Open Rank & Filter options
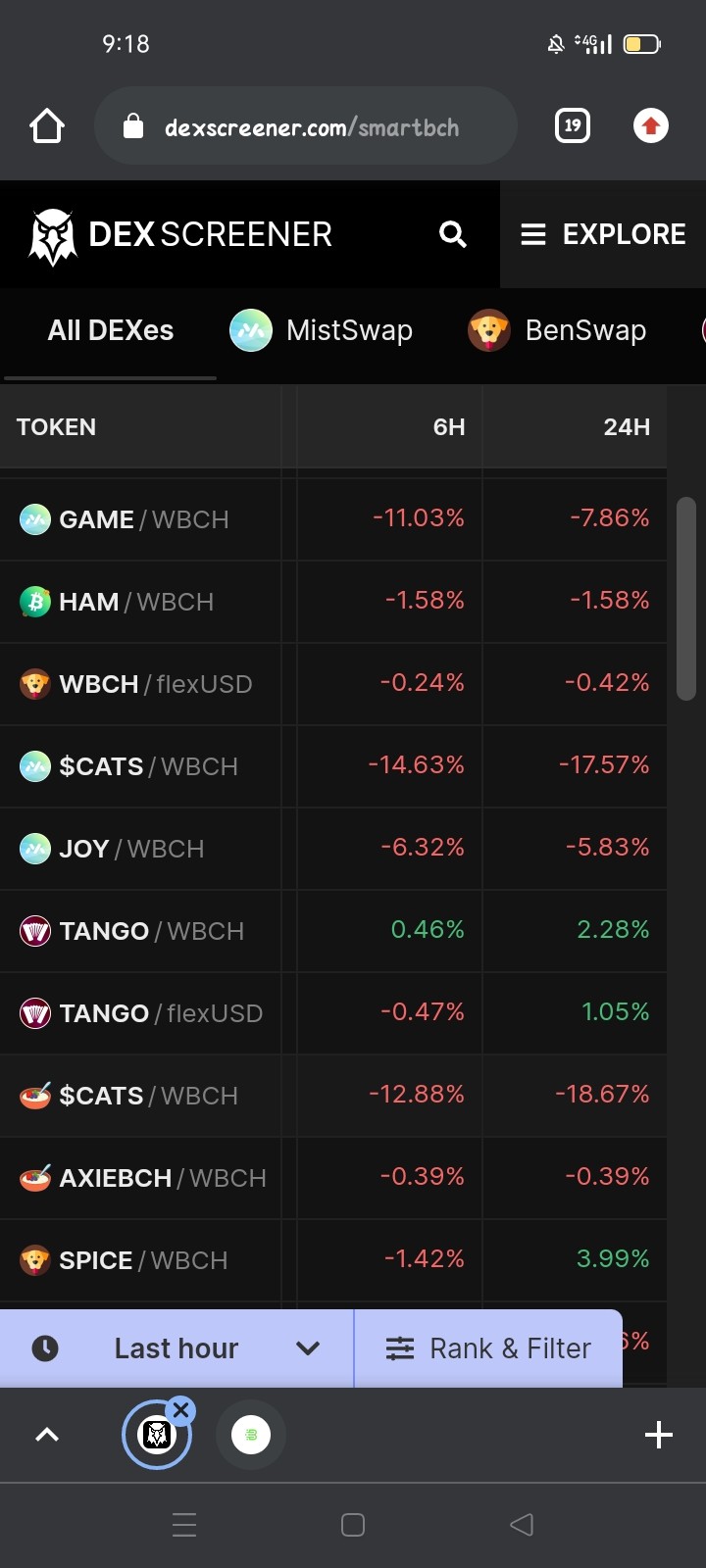This screenshot has height=1568, width=706. (x=488, y=1348)
